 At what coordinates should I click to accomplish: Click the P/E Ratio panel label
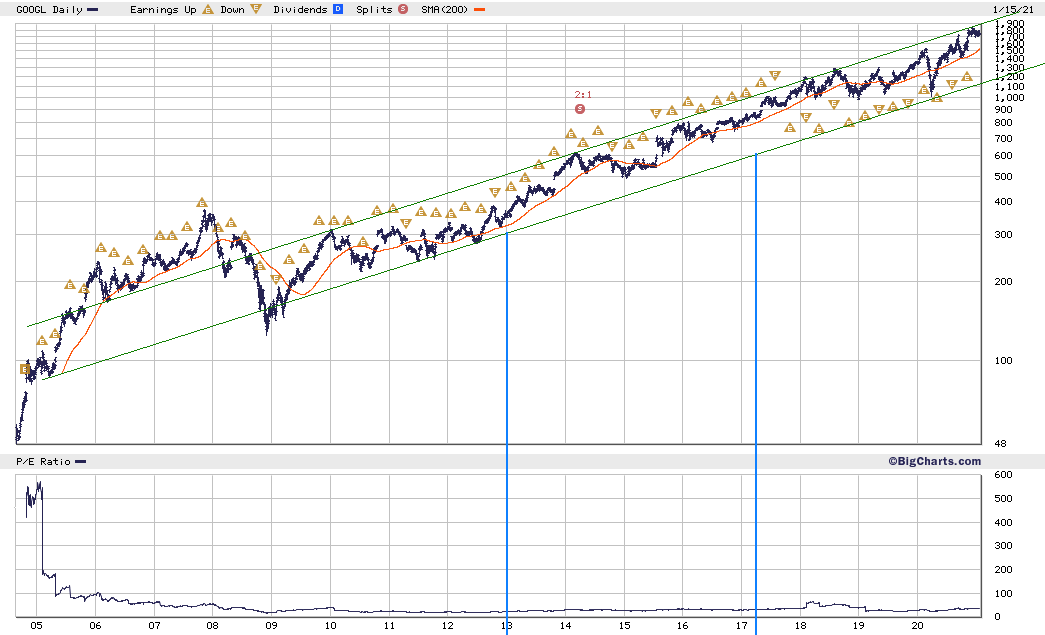point(43,462)
